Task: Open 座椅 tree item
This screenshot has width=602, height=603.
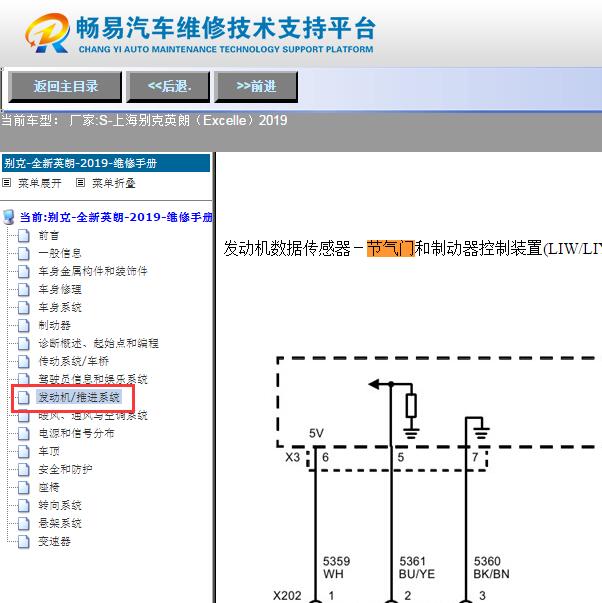Action: click(48, 487)
